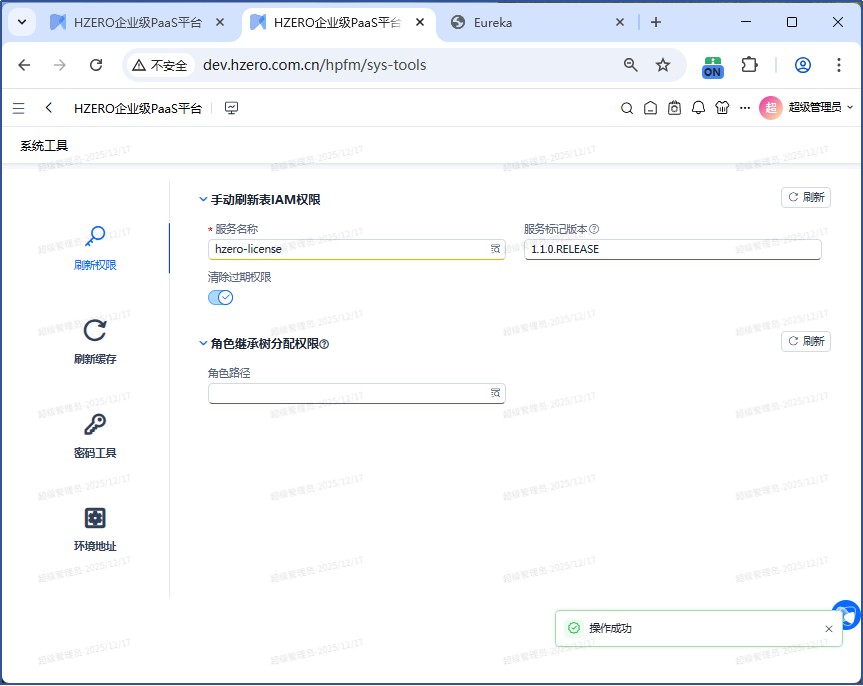
Task: Open the 角色路径 lookup selector
Action: click(494, 393)
